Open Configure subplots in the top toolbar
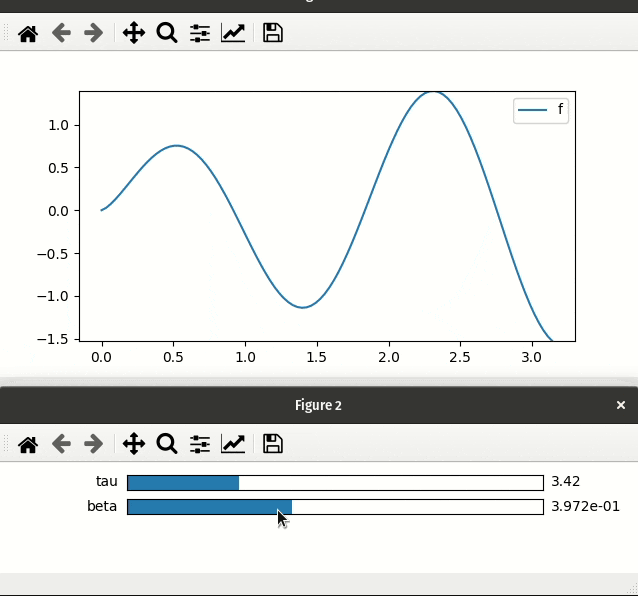The width and height of the screenshot is (638, 596). pos(200,33)
